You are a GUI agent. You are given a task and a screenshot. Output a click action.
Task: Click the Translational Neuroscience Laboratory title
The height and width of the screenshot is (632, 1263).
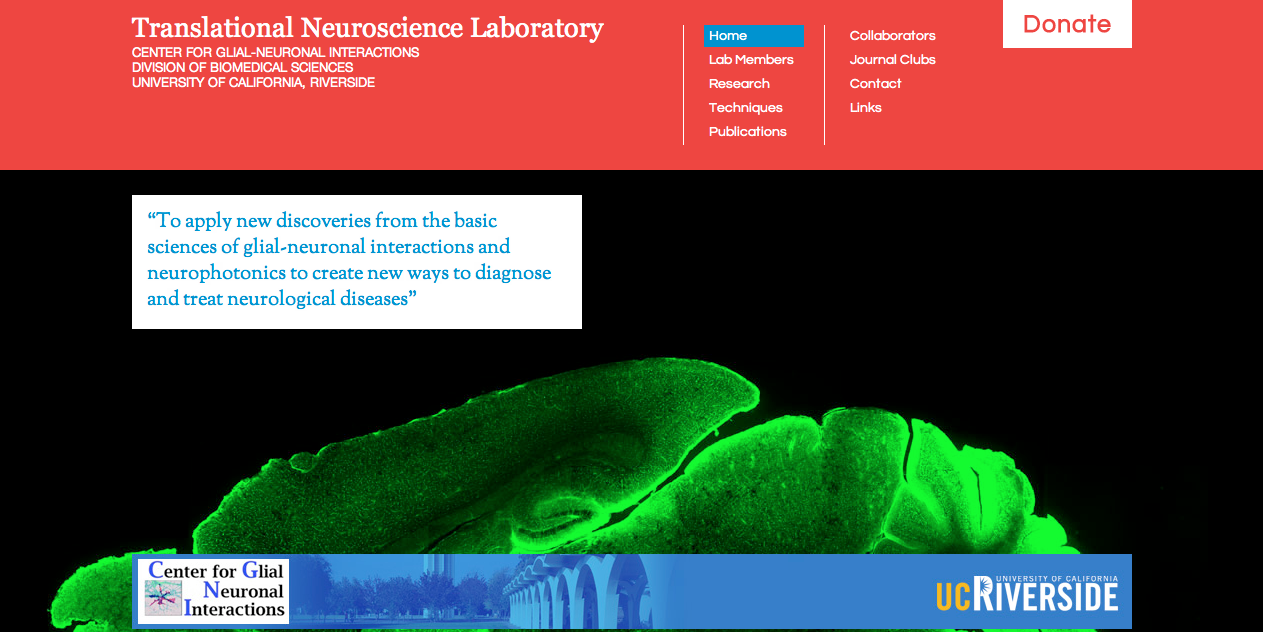[366, 28]
